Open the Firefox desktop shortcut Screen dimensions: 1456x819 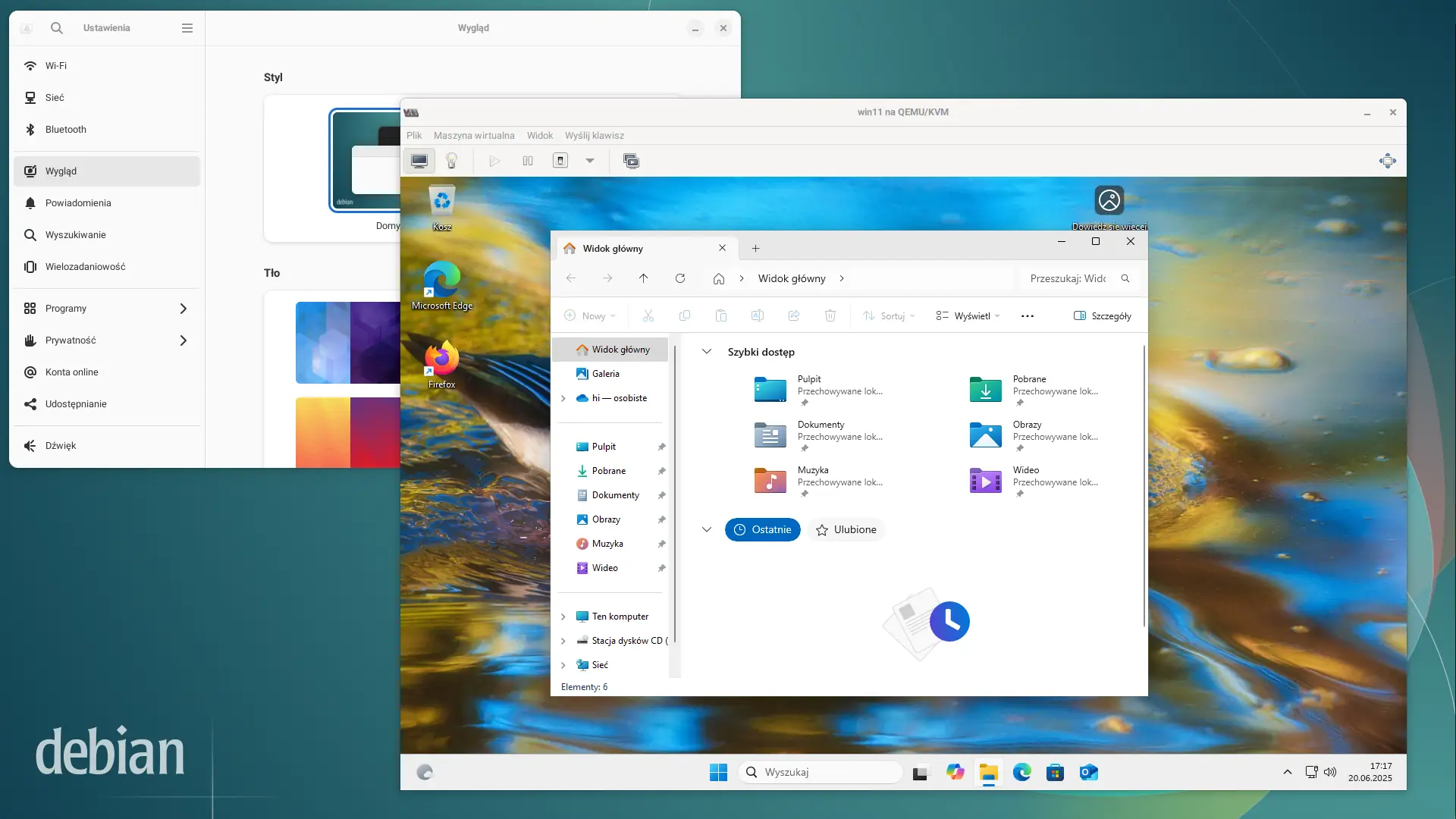[x=442, y=365]
